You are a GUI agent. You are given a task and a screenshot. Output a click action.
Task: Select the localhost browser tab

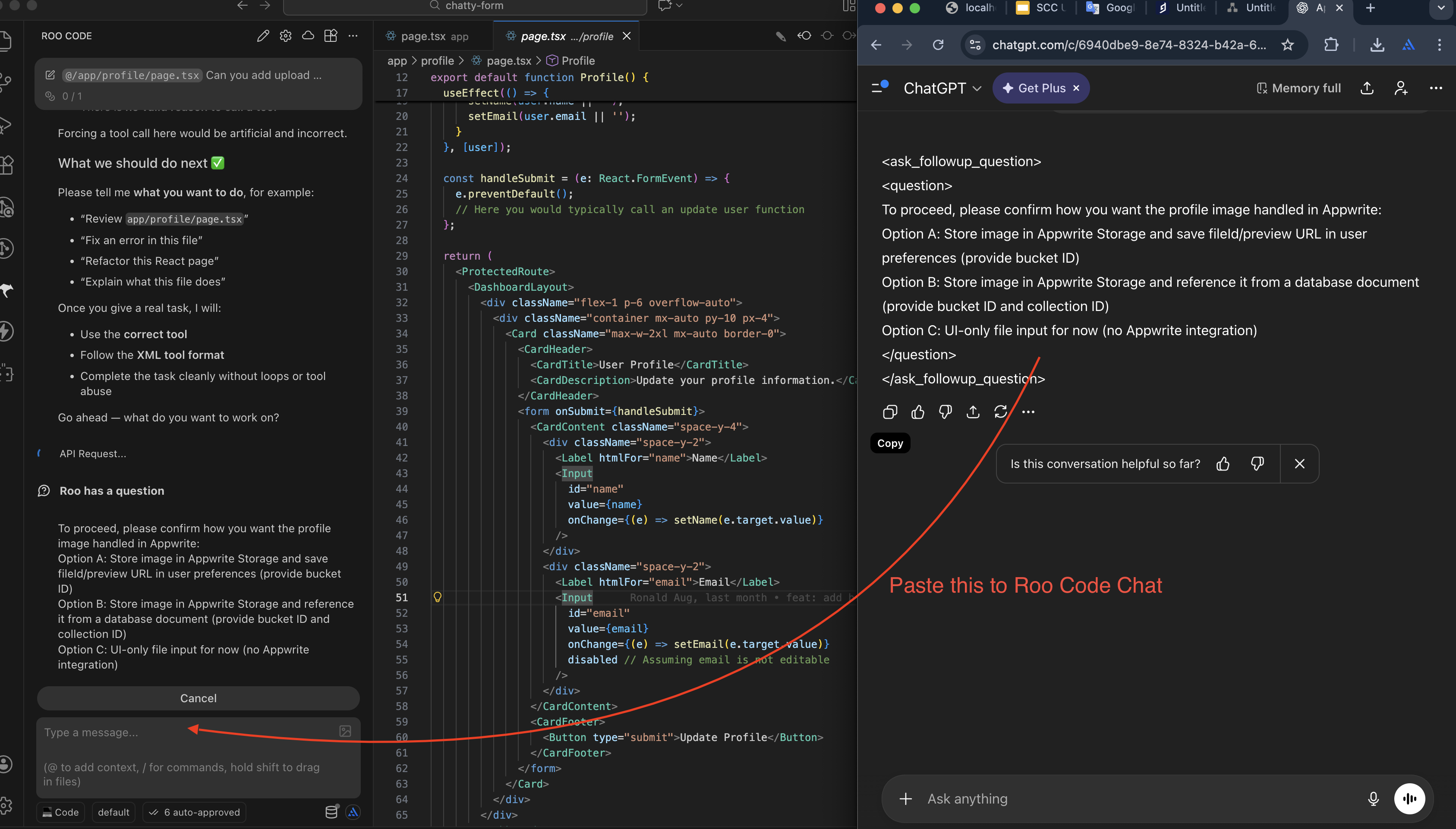click(x=971, y=8)
